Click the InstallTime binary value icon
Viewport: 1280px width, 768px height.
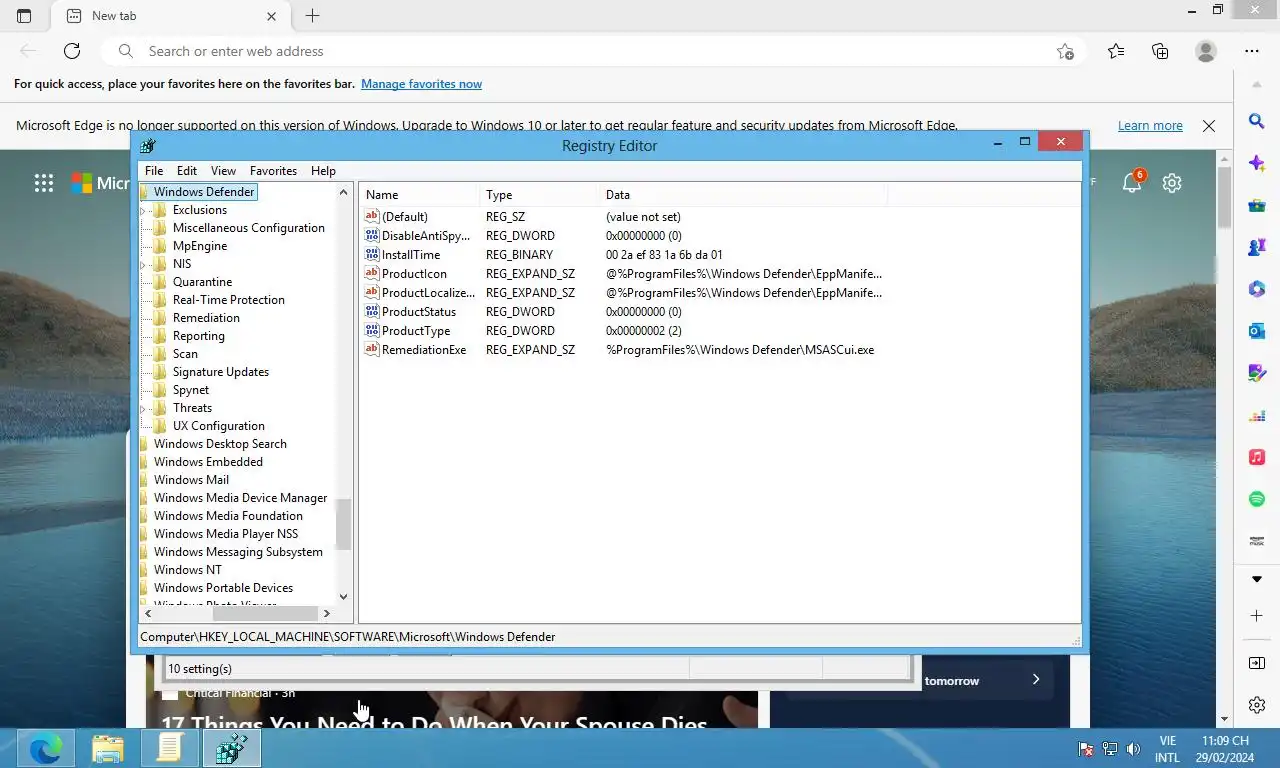click(372, 254)
